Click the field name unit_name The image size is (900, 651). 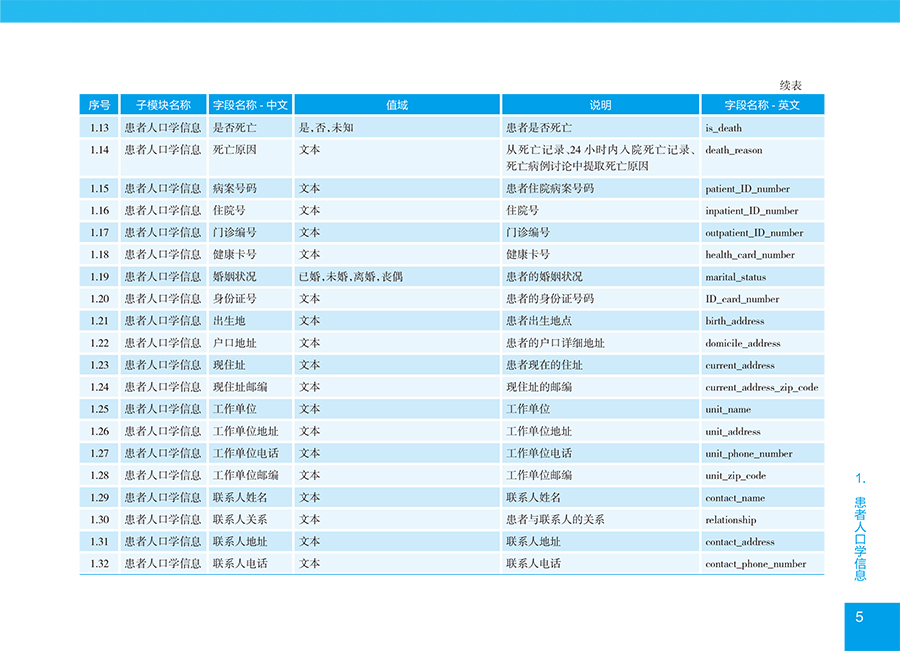click(x=728, y=409)
